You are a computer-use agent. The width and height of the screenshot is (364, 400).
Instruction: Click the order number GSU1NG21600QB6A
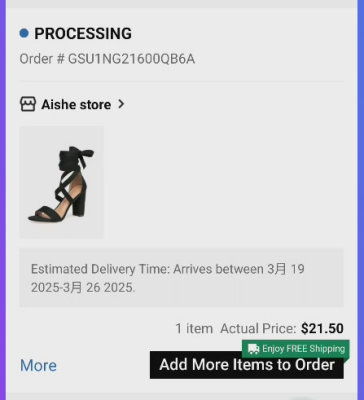pyautogui.click(x=131, y=59)
